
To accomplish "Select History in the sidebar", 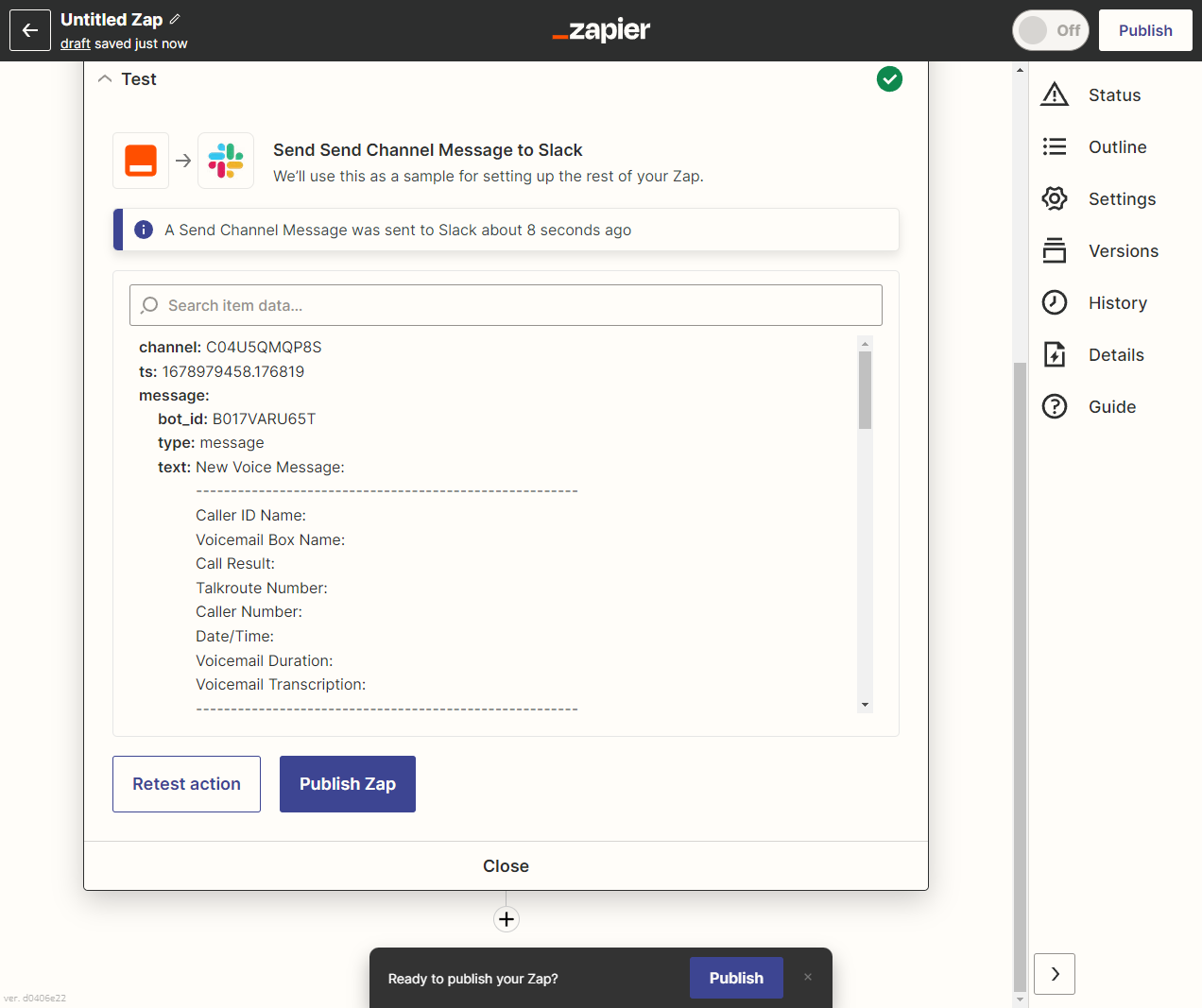I will (x=1118, y=302).
